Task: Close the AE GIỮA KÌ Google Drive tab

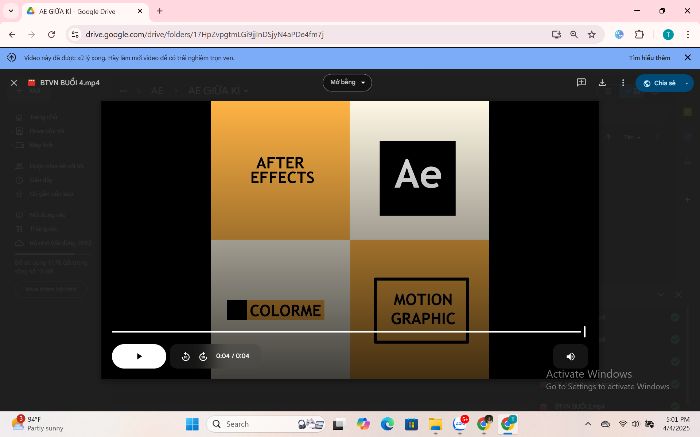Action: coord(140,11)
